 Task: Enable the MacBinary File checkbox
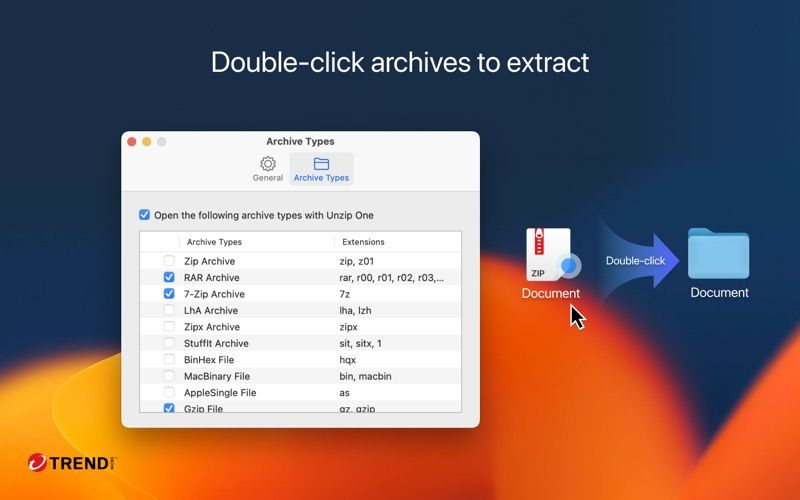click(169, 376)
